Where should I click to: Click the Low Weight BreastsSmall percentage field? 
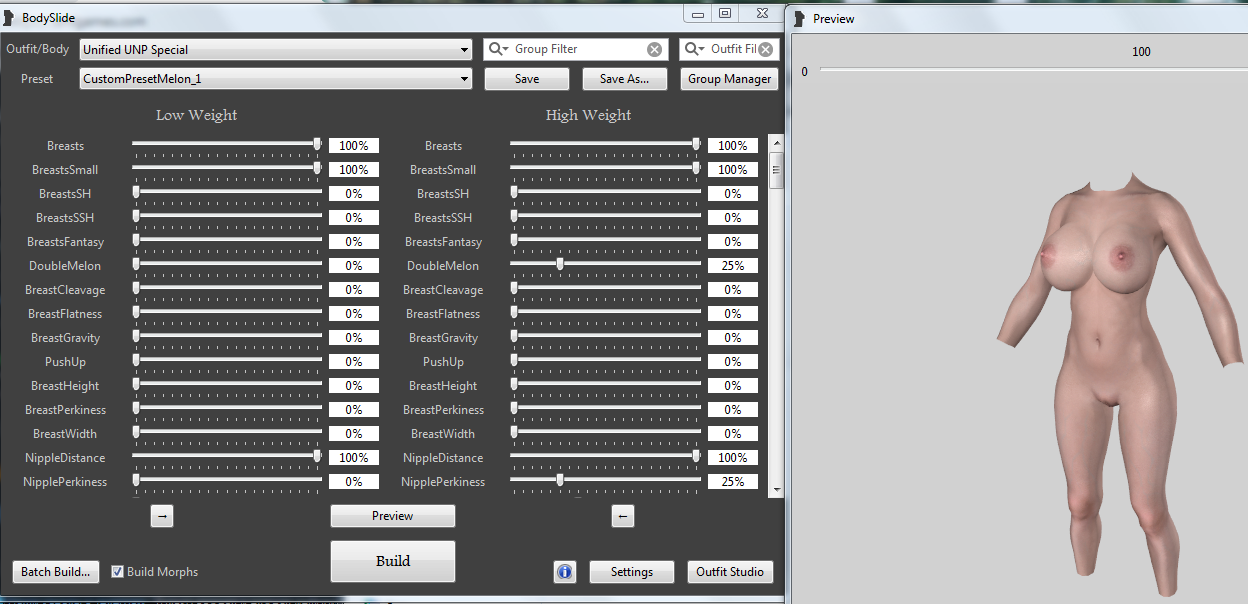(x=354, y=170)
